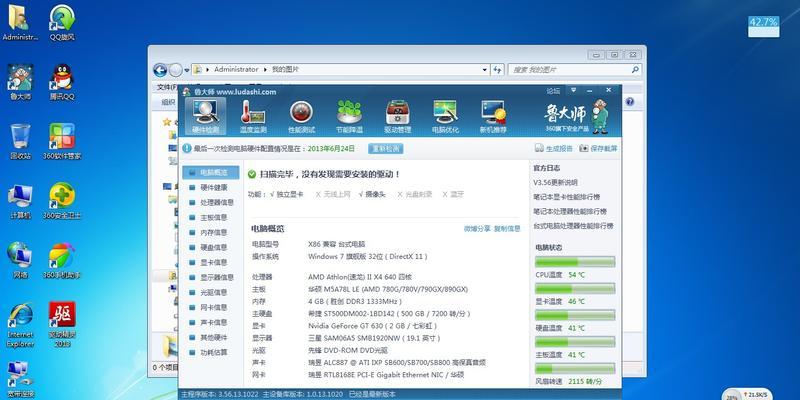800x400 pixels.
Task: Click the 重新检测 re-detect button
Action: pyautogui.click(x=386, y=148)
